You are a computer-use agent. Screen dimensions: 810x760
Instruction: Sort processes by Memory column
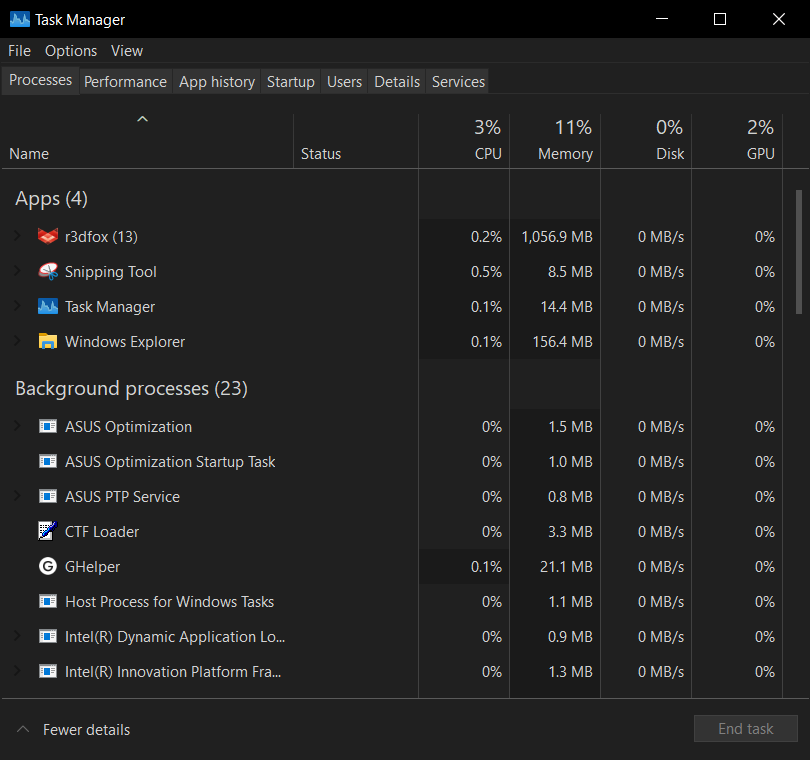555,141
